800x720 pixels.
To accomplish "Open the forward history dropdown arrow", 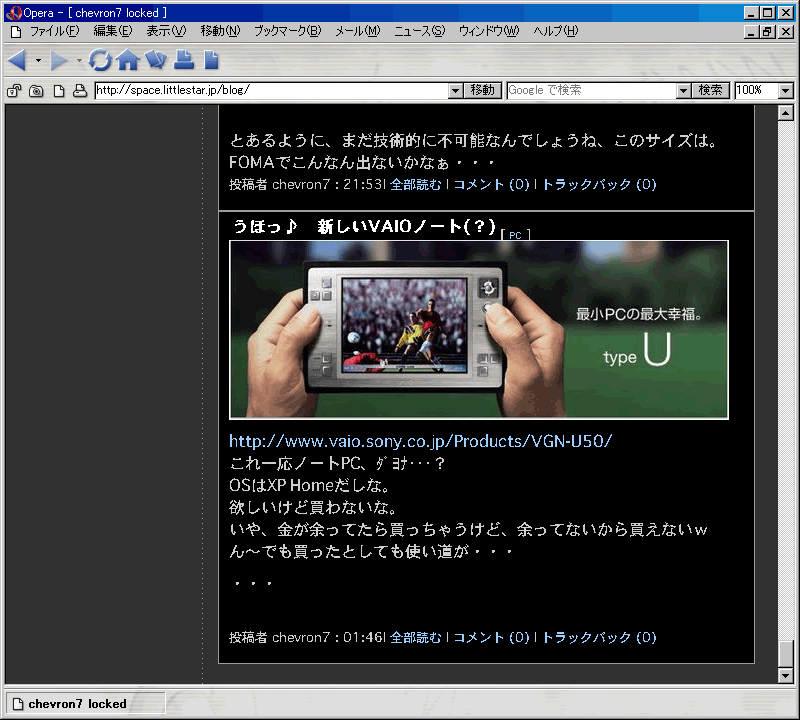I will coord(79,60).
